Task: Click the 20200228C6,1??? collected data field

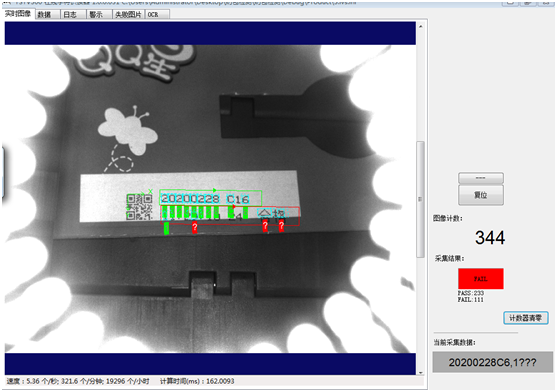Action: coord(492,362)
